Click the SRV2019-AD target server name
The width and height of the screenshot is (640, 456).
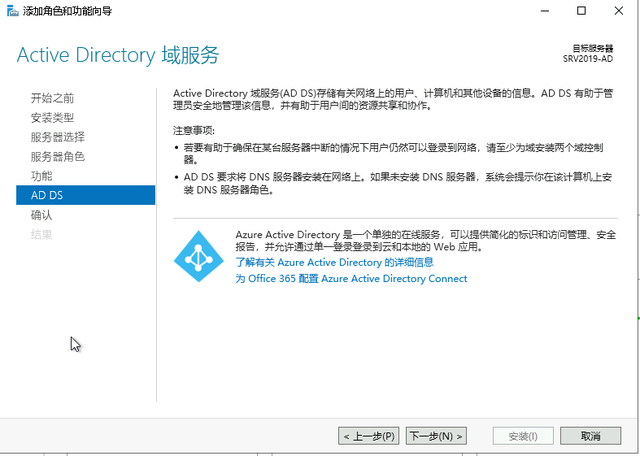tap(588, 58)
